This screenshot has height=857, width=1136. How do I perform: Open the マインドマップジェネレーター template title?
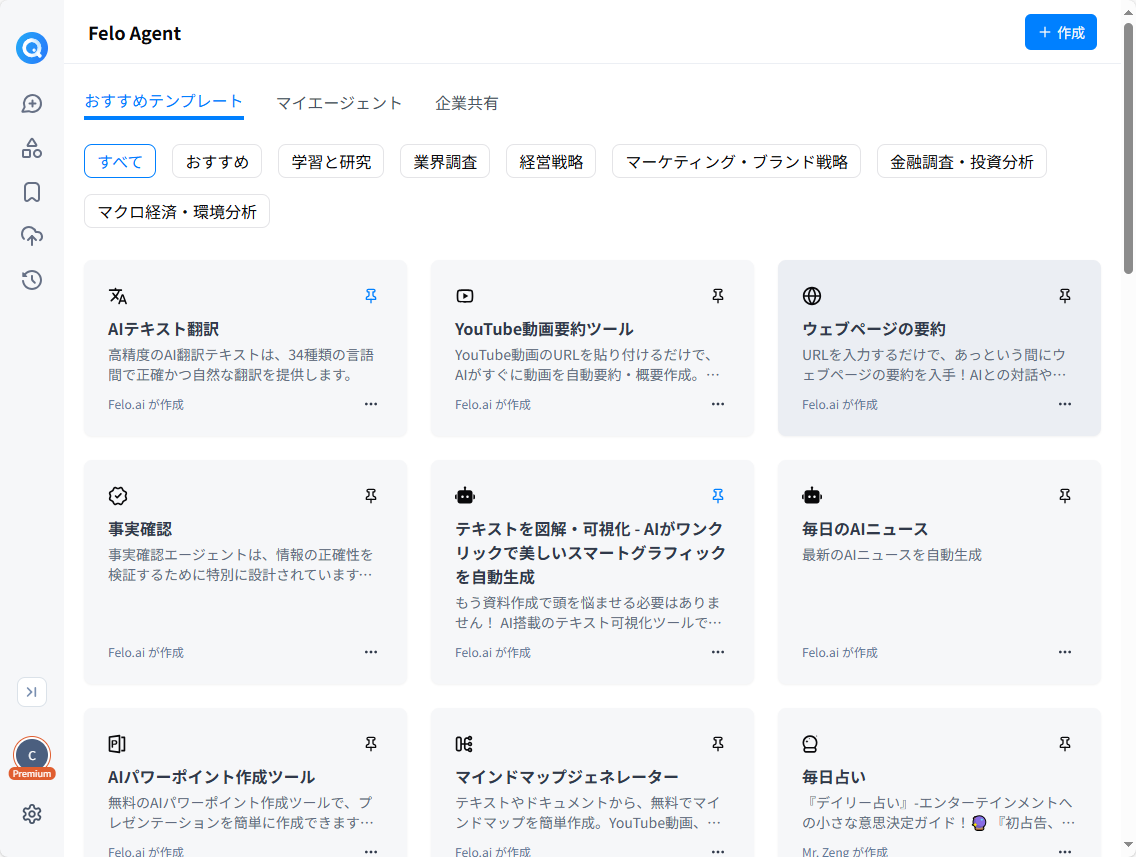tap(567, 777)
